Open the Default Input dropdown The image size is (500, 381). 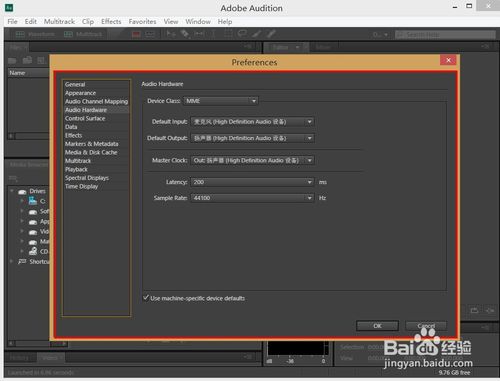252,122
